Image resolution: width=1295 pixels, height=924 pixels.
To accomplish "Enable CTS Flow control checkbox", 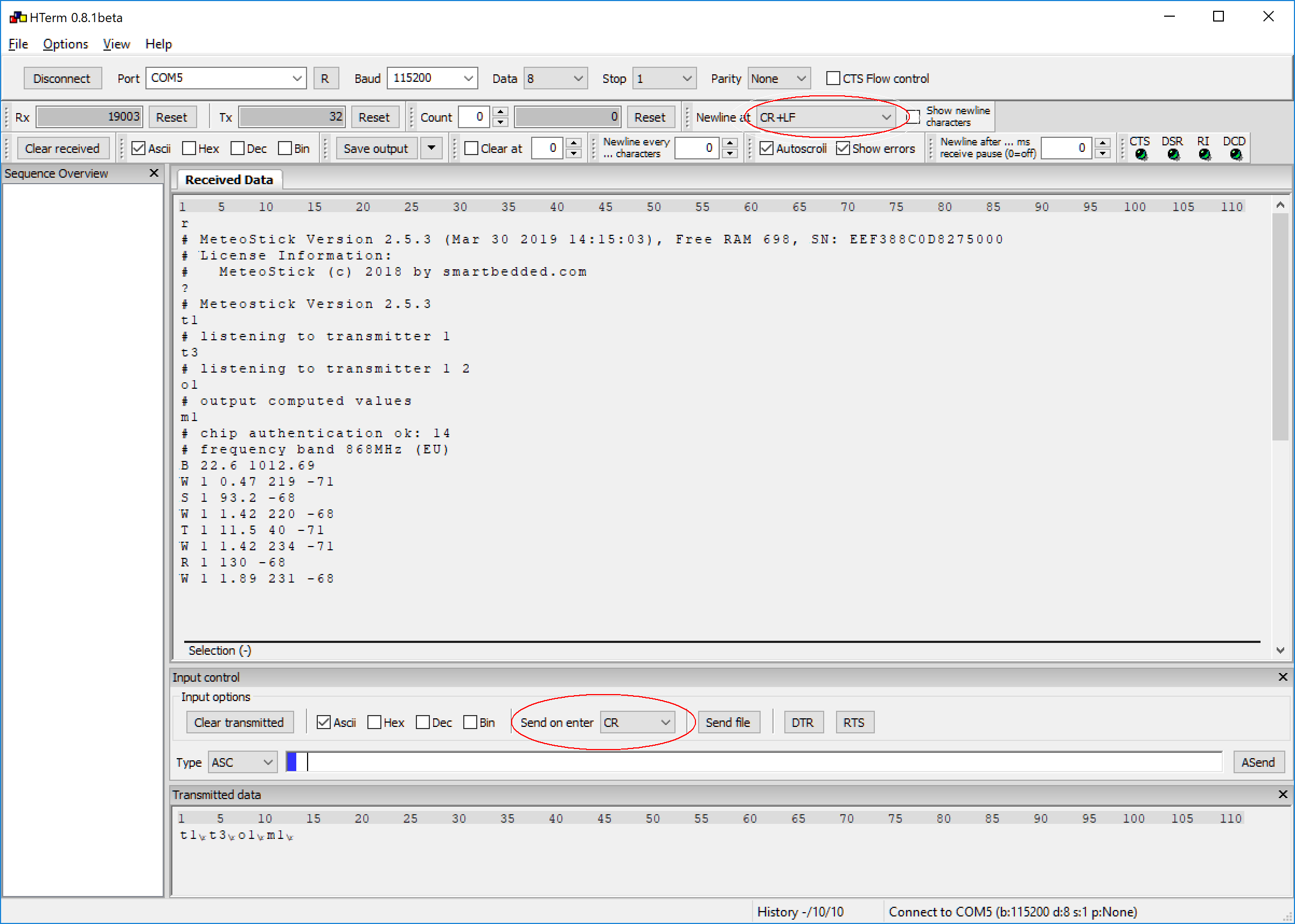I will (833, 79).
